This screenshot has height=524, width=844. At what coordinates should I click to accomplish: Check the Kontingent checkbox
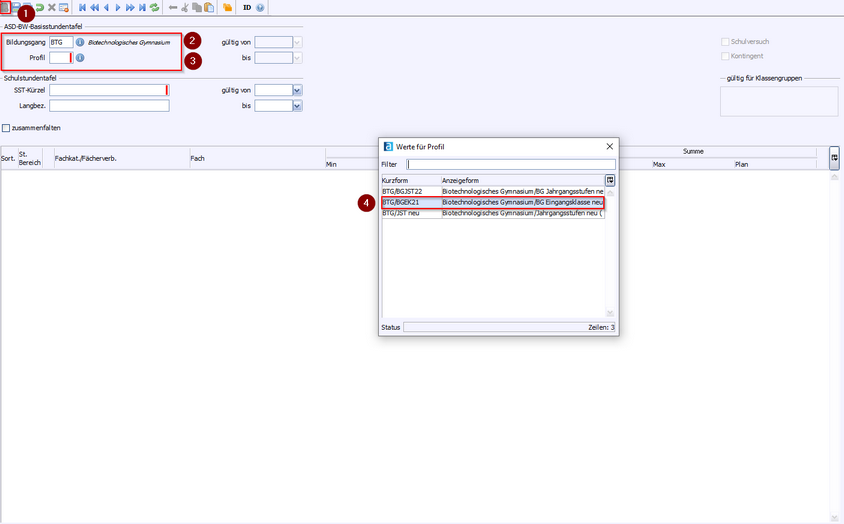[x=725, y=56]
